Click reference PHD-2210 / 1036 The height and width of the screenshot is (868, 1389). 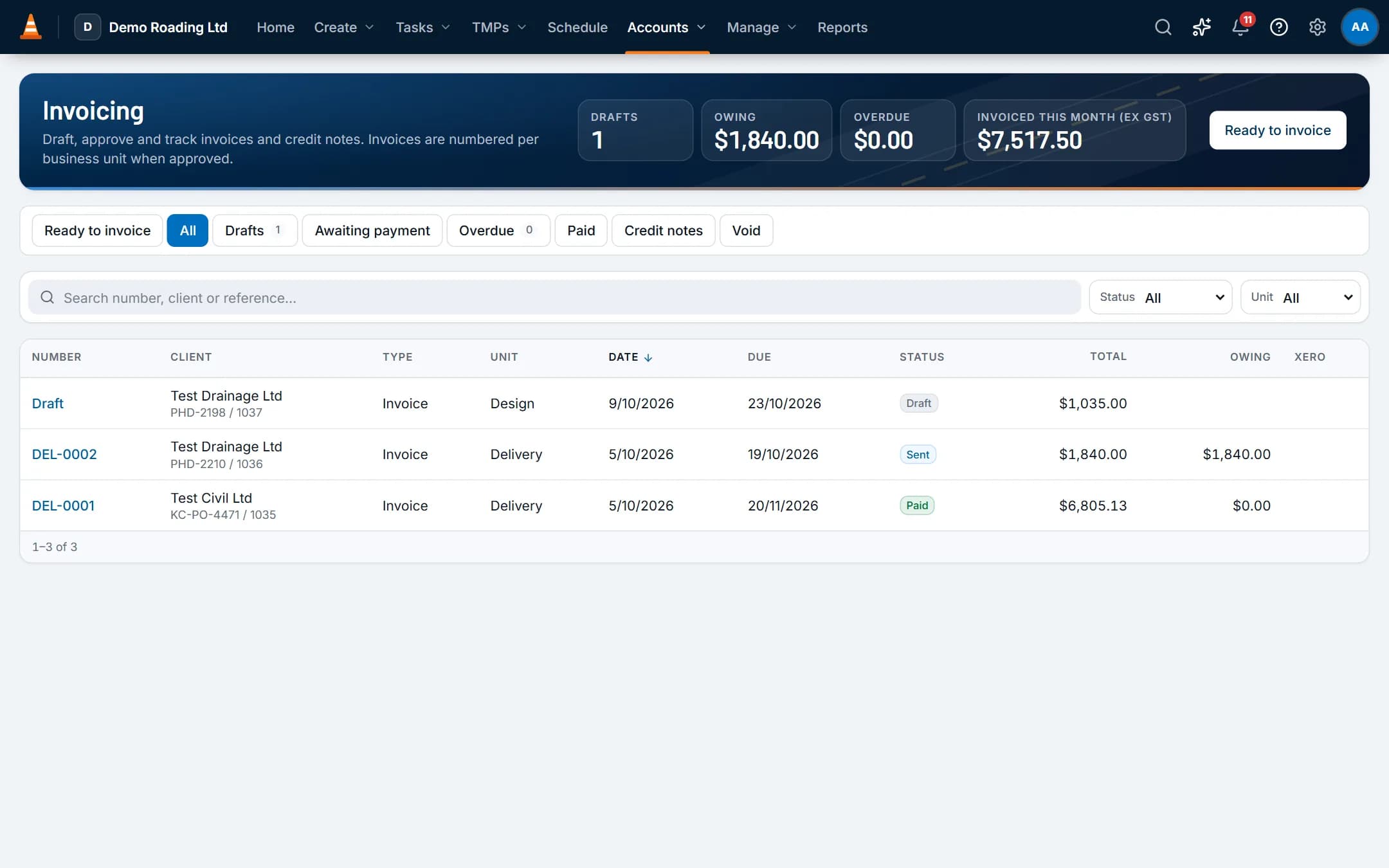[216, 464]
